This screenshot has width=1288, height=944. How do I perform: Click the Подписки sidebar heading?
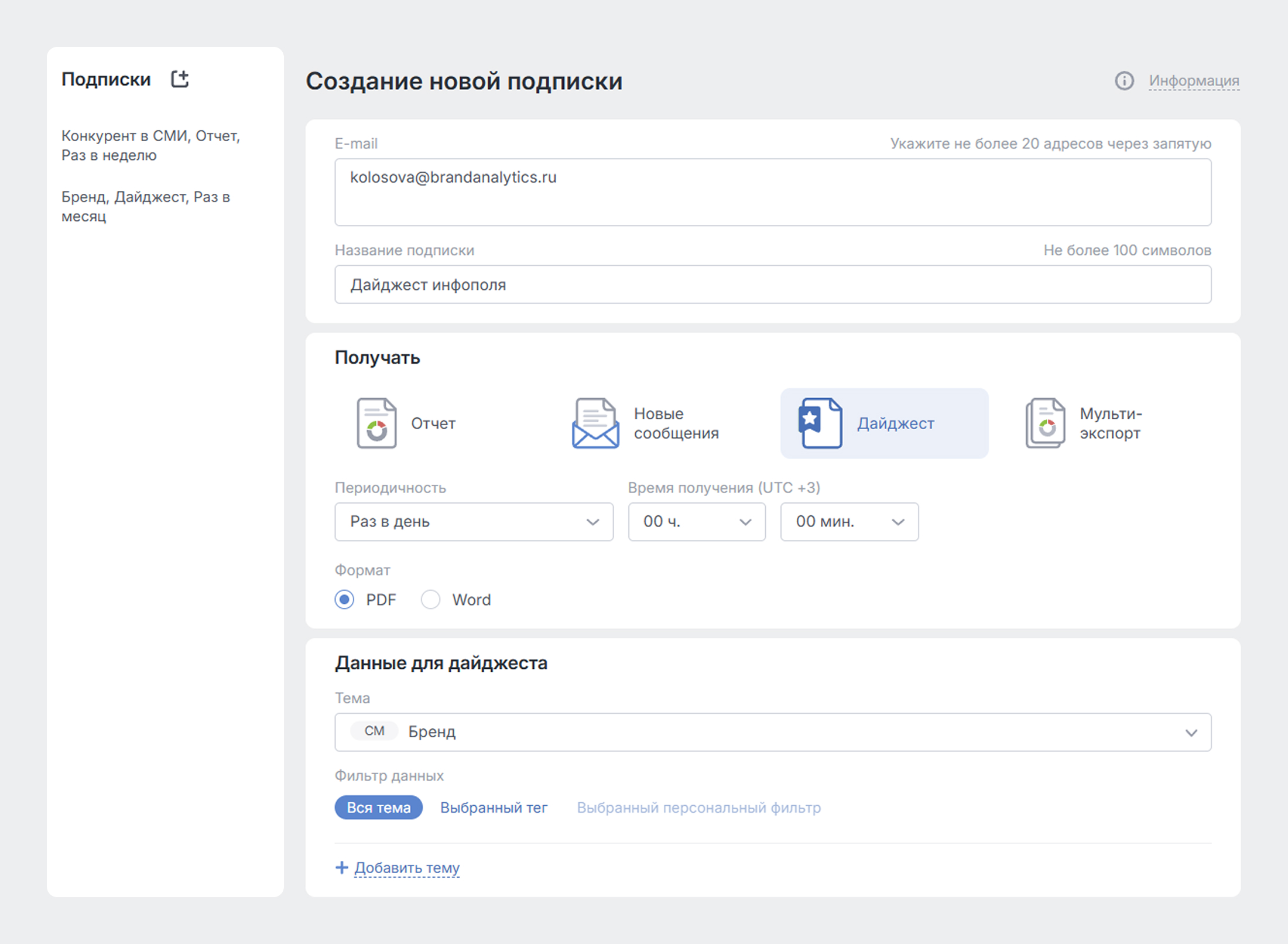pos(106,79)
